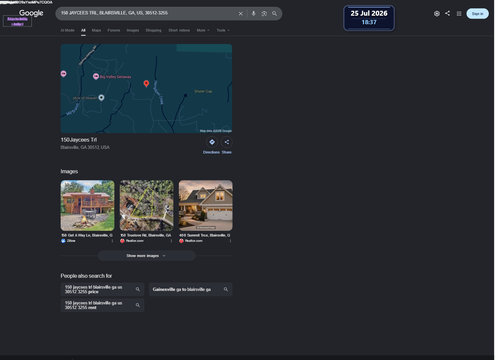Expand the Tools dropdown
The image size is (500, 360).
click(223, 30)
